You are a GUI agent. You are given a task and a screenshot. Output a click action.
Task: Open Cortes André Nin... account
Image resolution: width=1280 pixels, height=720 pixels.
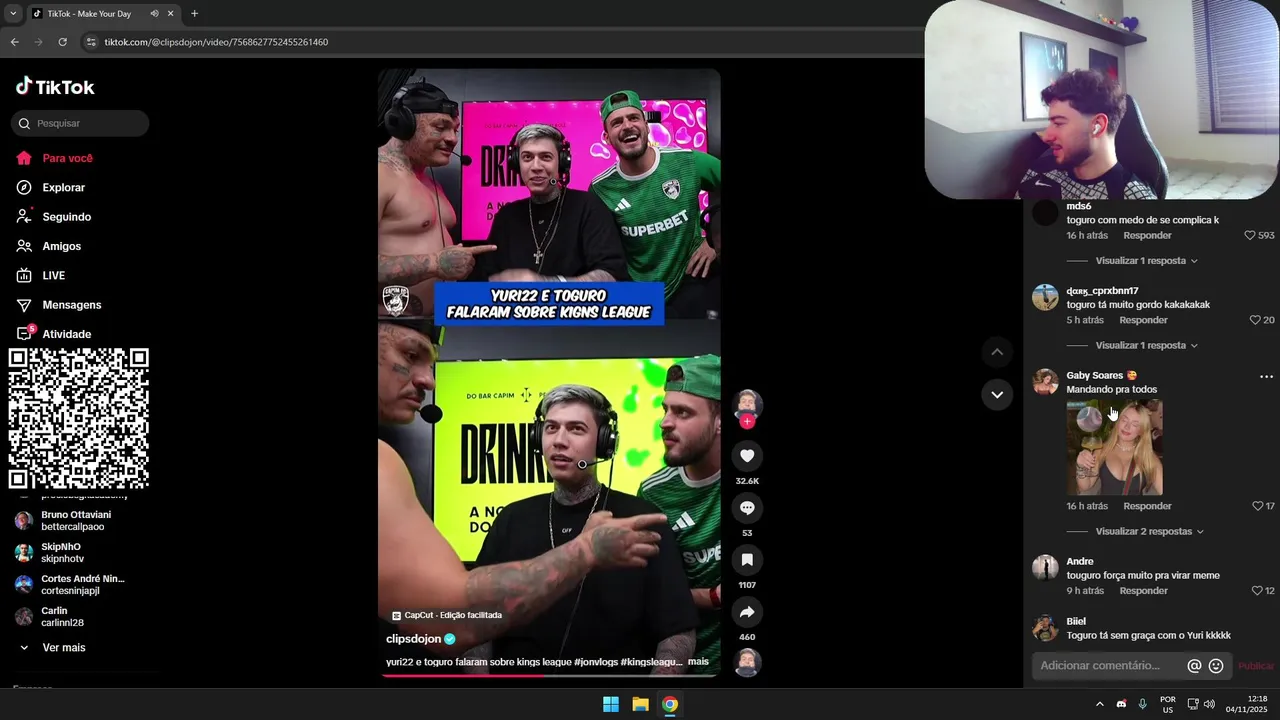pyautogui.click(x=83, y=585)
